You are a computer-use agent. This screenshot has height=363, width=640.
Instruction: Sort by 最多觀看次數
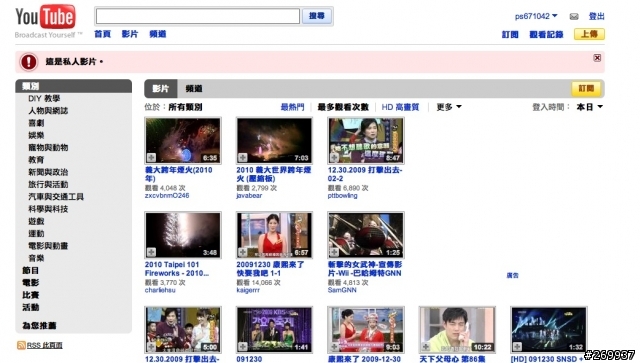tap(343, 107)
